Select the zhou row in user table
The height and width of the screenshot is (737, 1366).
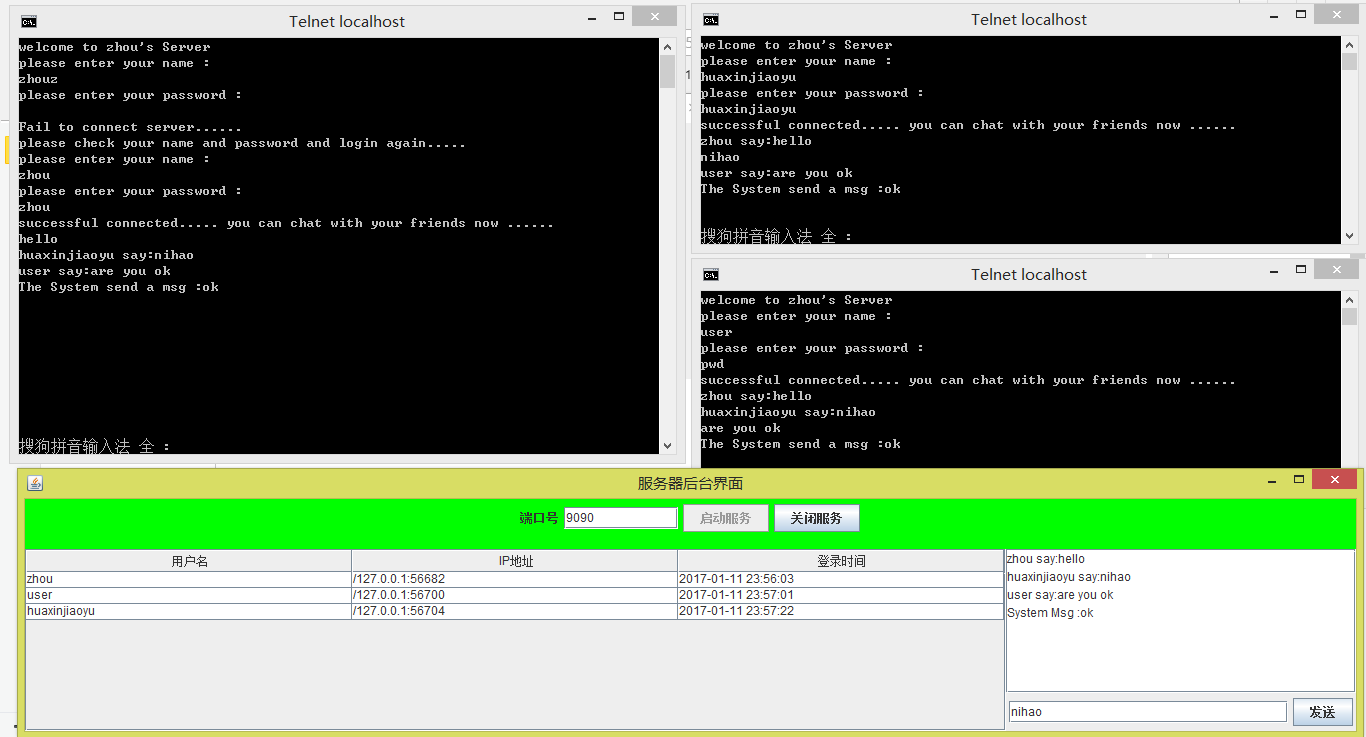coord(515,579)
